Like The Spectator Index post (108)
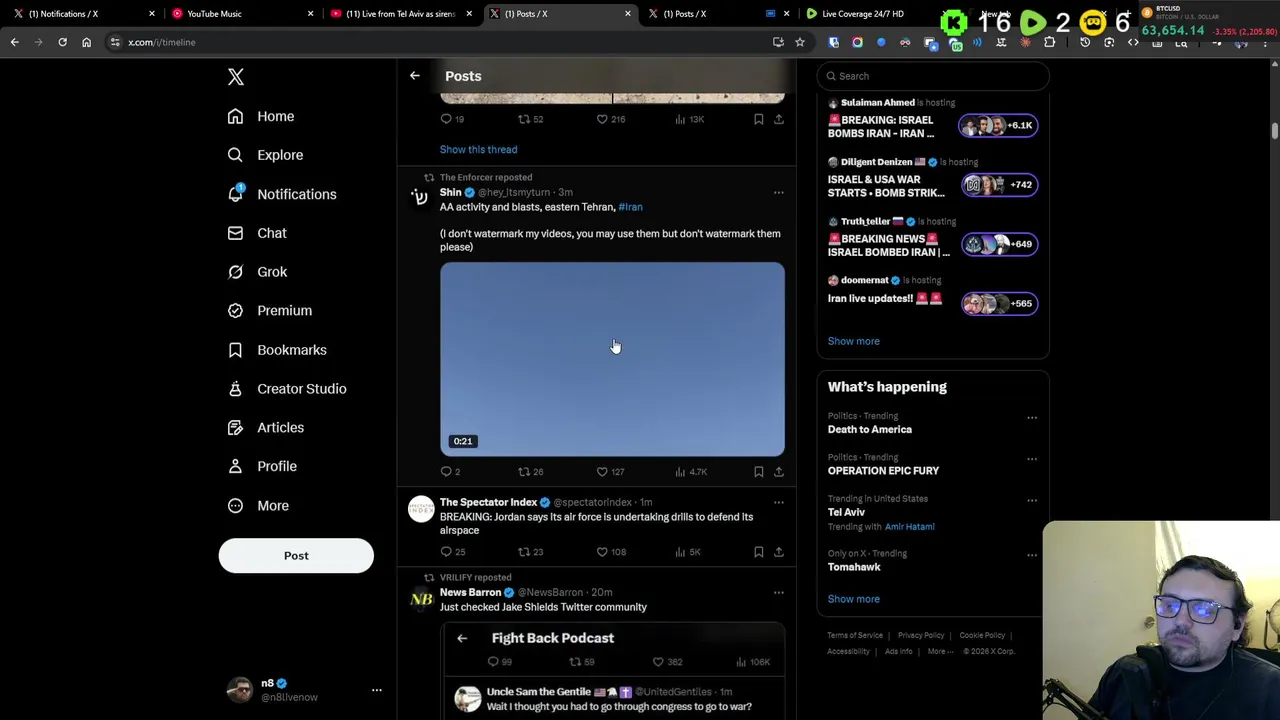 [x=611, y=552]
